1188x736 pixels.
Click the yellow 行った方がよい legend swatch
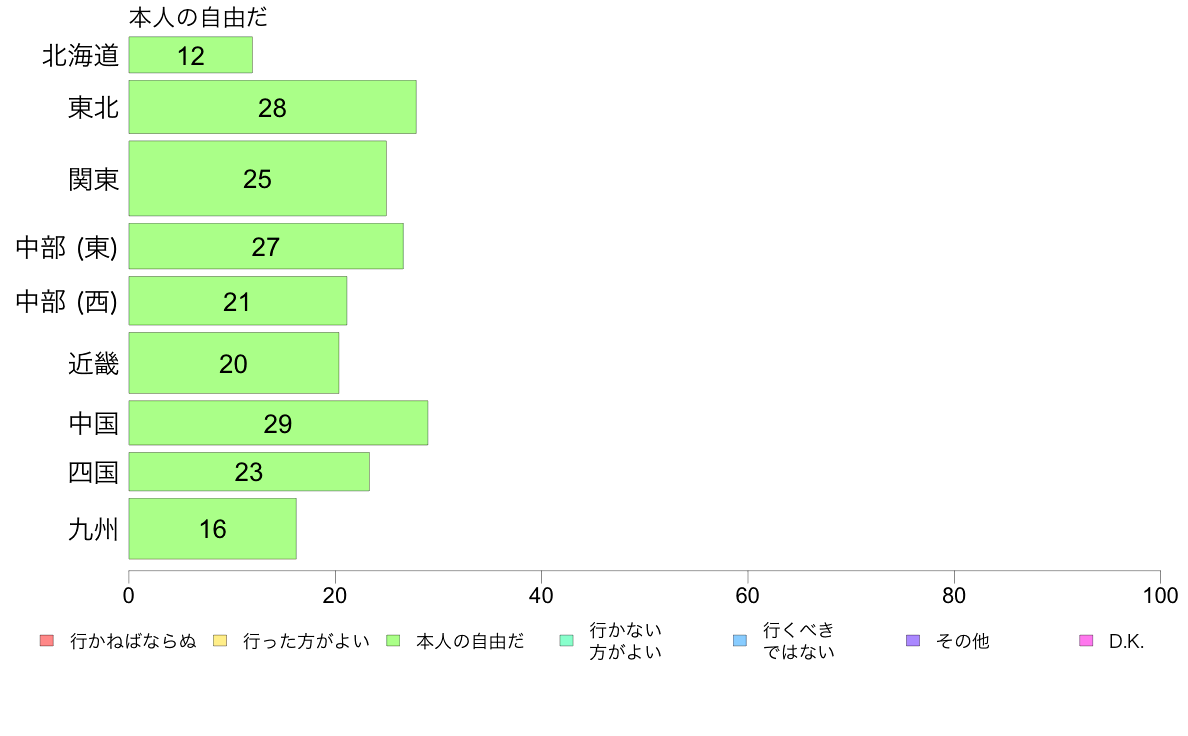click(220, 640)
